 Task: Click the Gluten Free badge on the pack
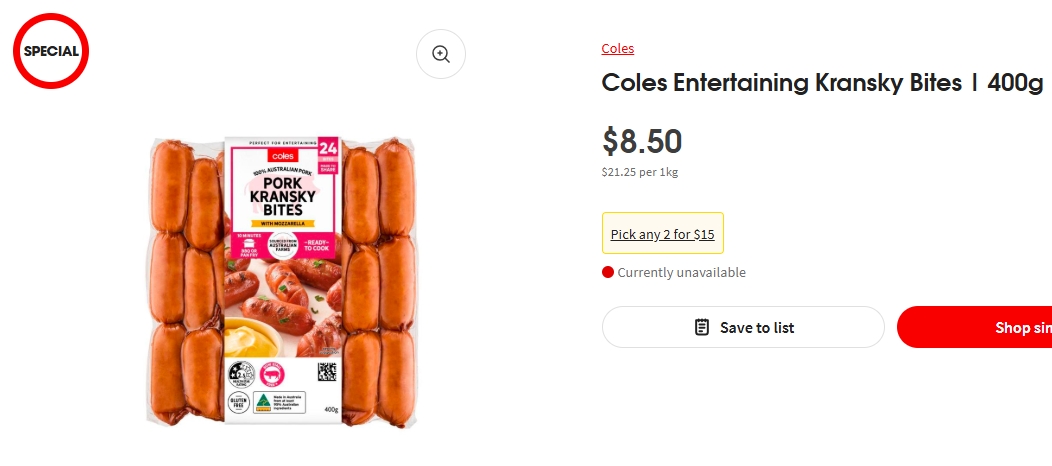[238, 402]
